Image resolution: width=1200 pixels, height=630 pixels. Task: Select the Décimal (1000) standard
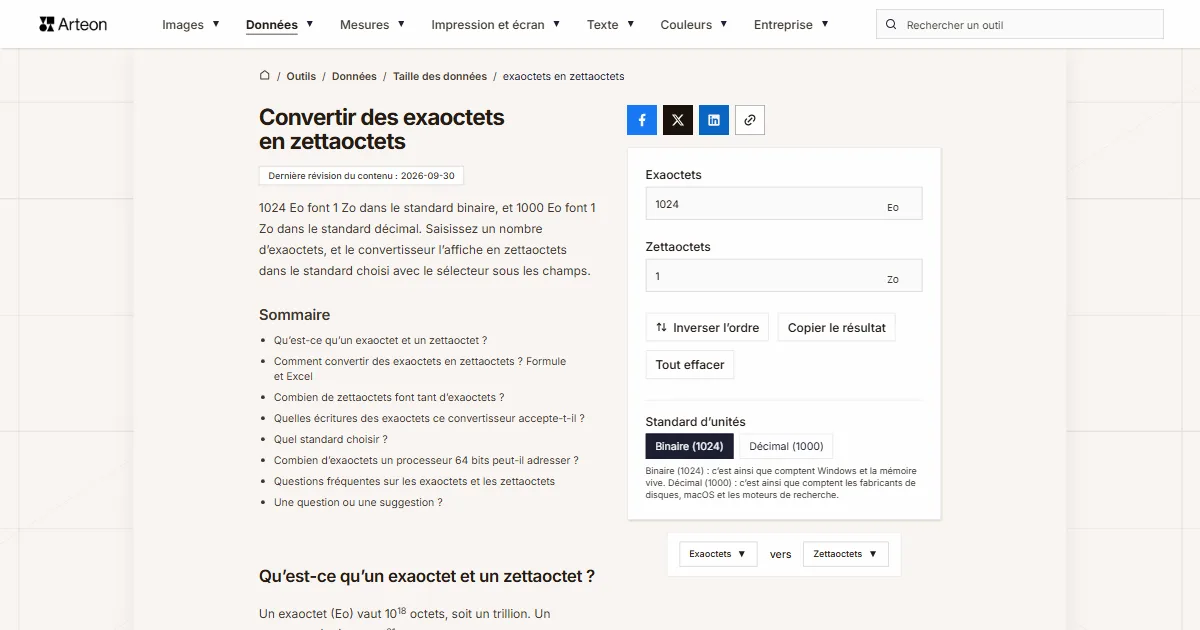point(786,446)
